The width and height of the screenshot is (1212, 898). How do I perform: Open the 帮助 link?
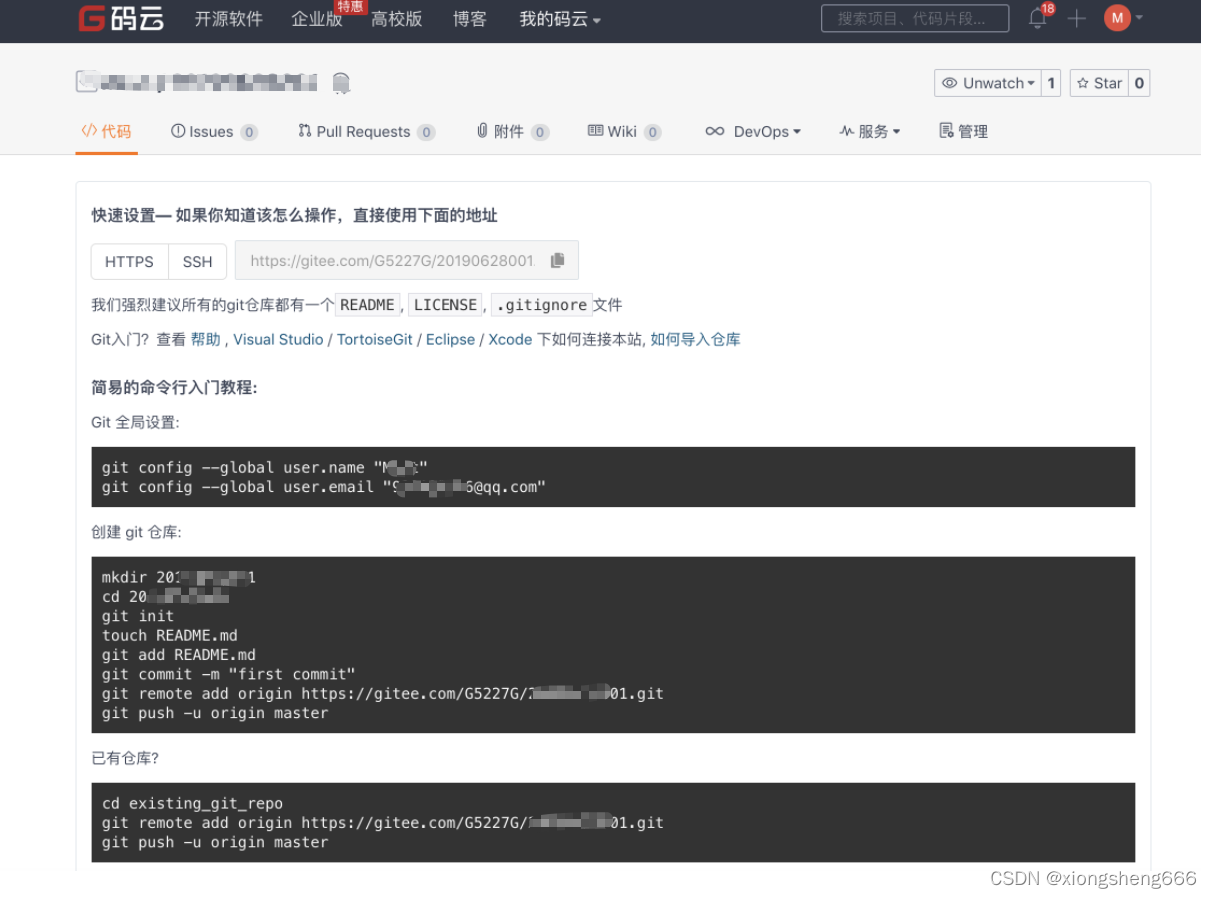click(205, 339)
